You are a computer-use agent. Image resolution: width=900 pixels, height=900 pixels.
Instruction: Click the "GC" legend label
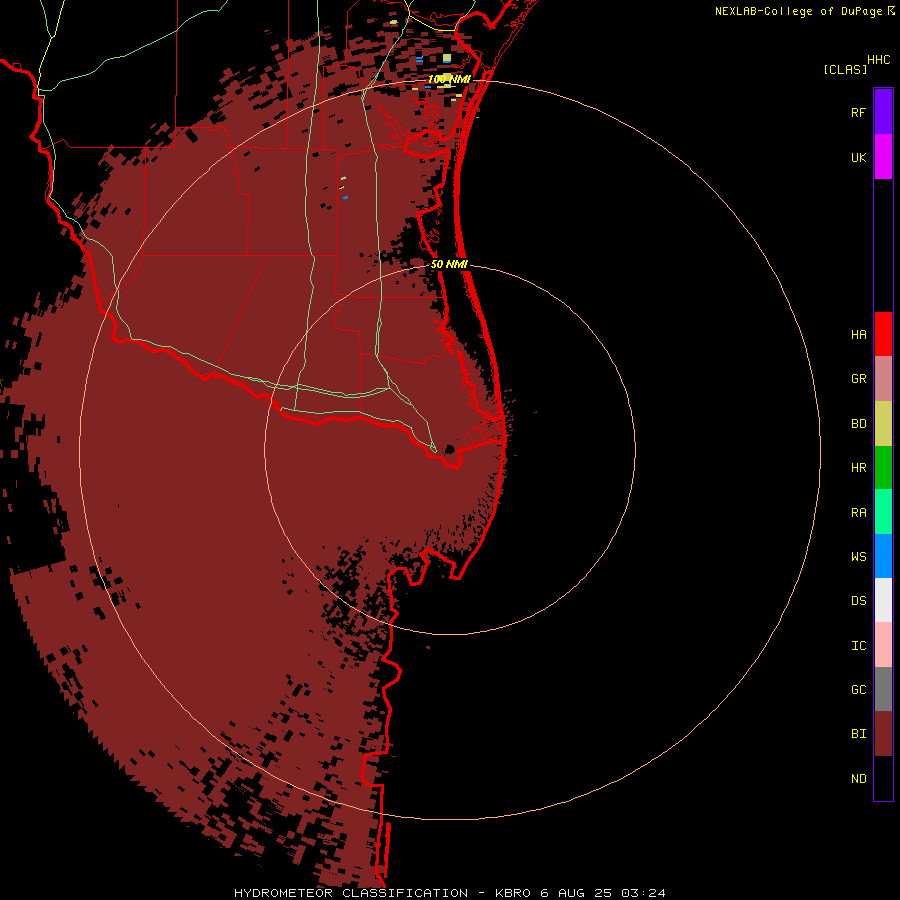(x=859, y=690)
